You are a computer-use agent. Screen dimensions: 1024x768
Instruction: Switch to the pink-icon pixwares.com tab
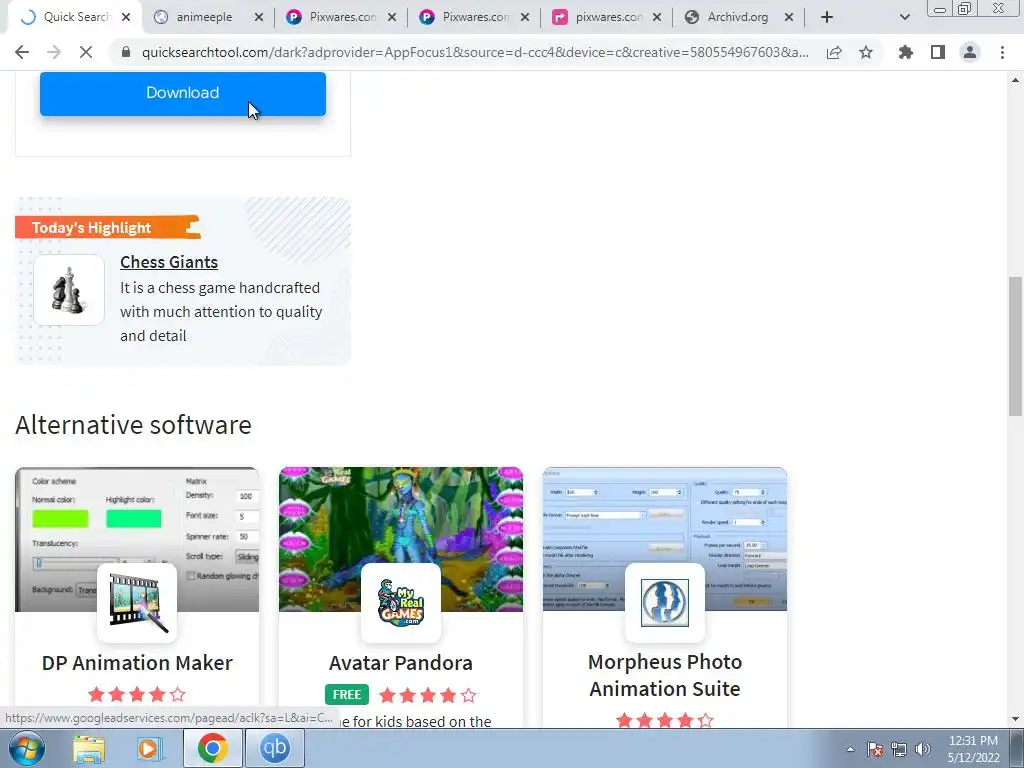[608, 17]
